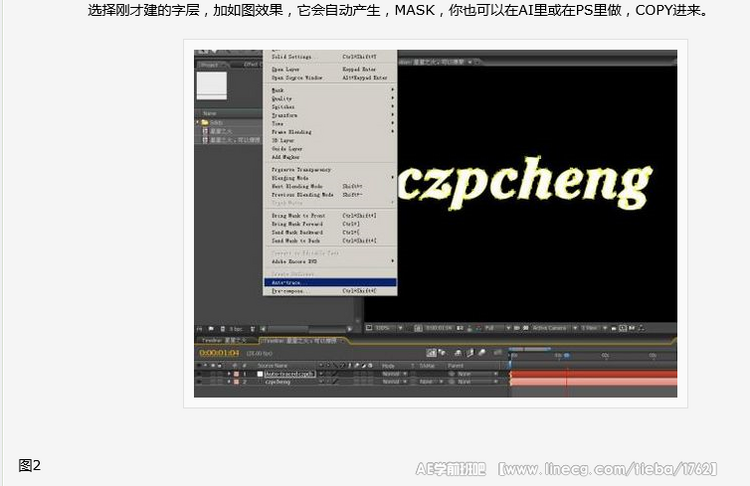Click the timeline timecode 0:00:01:04
Viewport: 750px width, 486px height.
[219, 353]
